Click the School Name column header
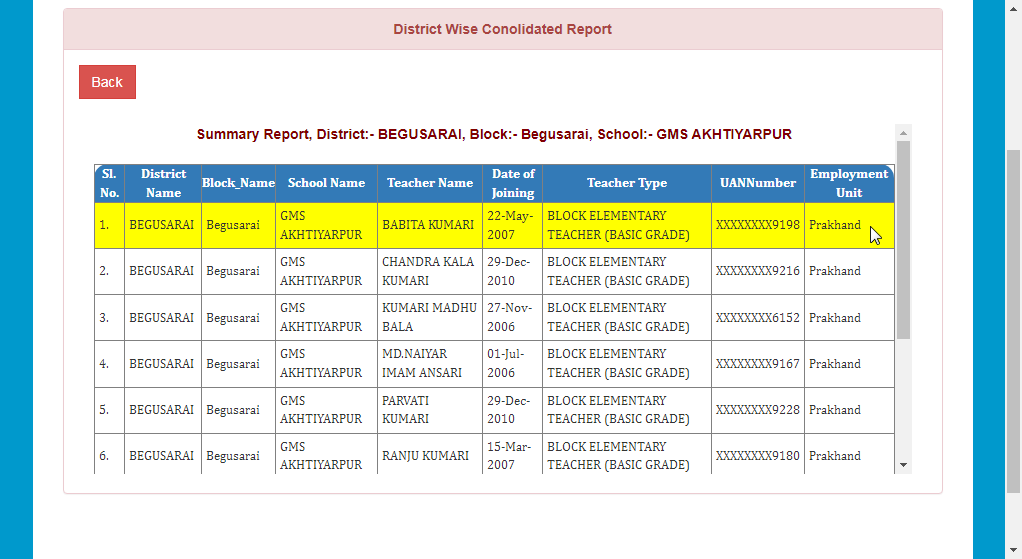Image resolution: width=1022 pixels, height=559 pixels. point(327,183)
